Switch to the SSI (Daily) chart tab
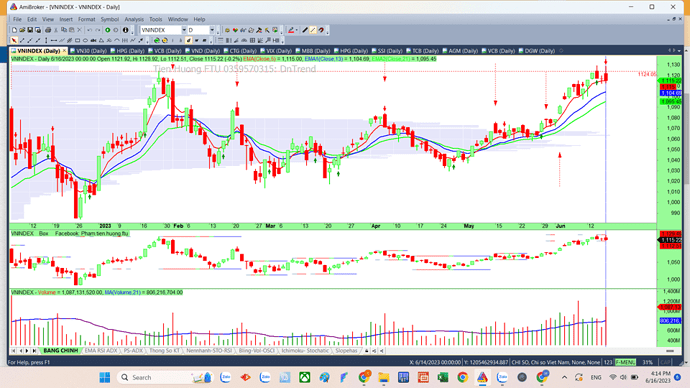 (387, 51)
